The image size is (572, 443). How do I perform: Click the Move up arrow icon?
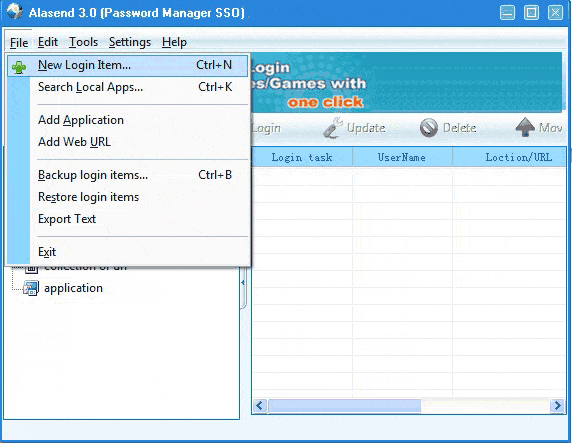(x=525, y=127)
